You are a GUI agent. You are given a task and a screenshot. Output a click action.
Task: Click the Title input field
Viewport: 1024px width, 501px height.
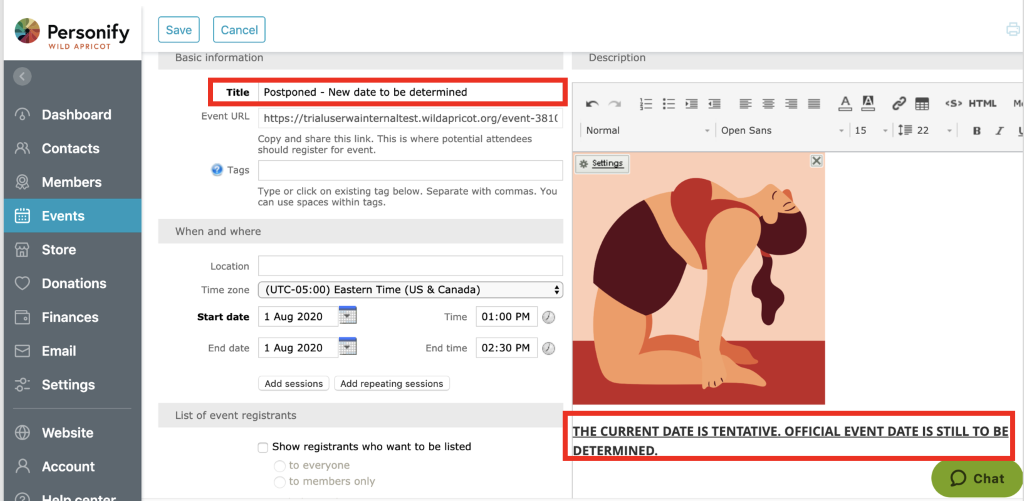tap(410, 92)
